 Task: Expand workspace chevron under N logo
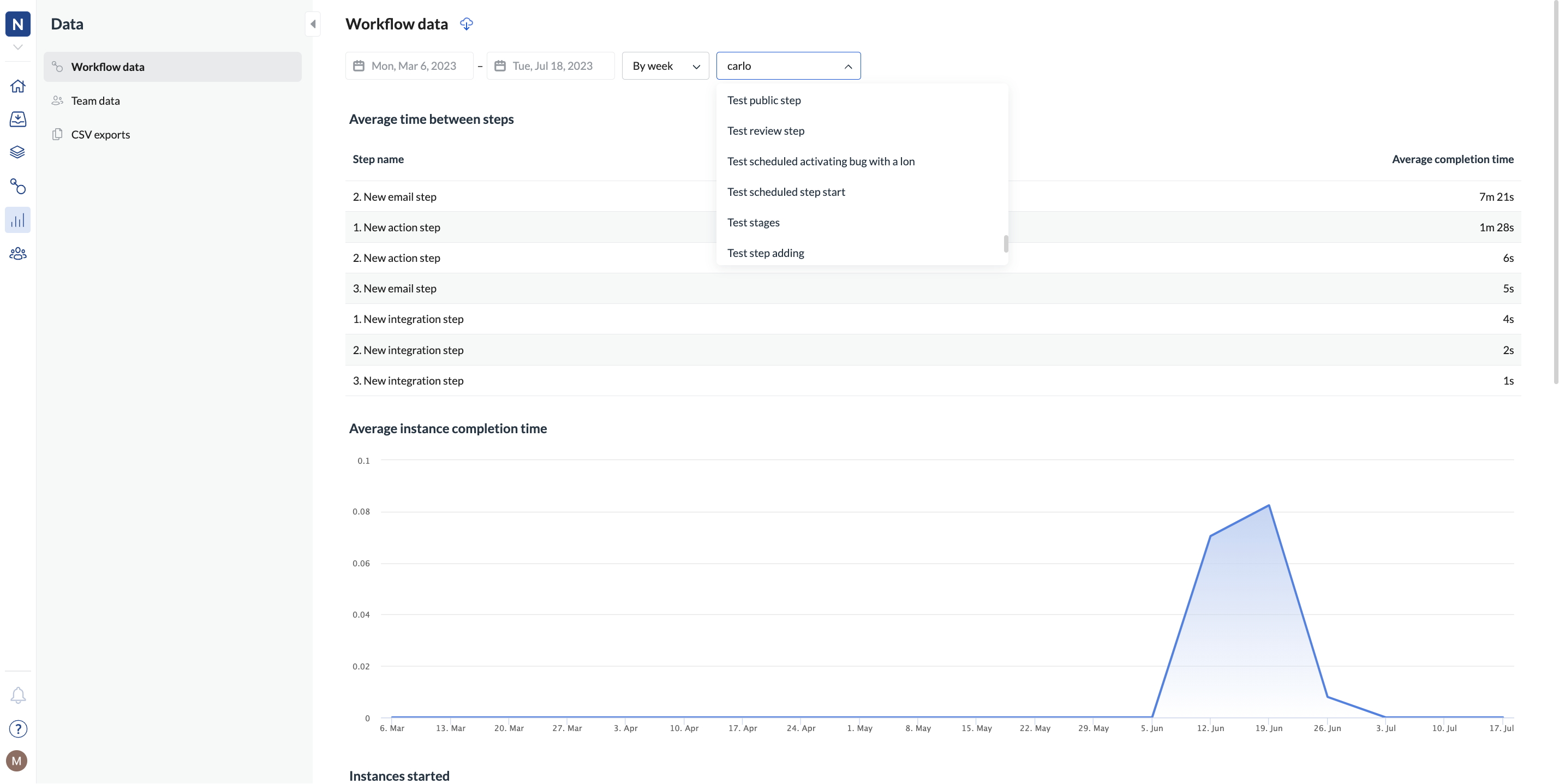[17, 47]
